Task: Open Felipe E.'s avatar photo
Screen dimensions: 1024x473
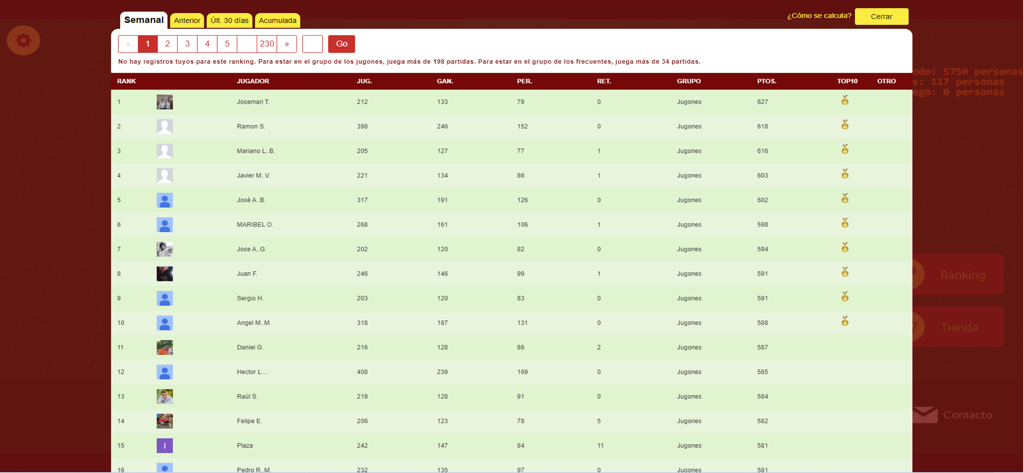Action: [x=165, y=421]
